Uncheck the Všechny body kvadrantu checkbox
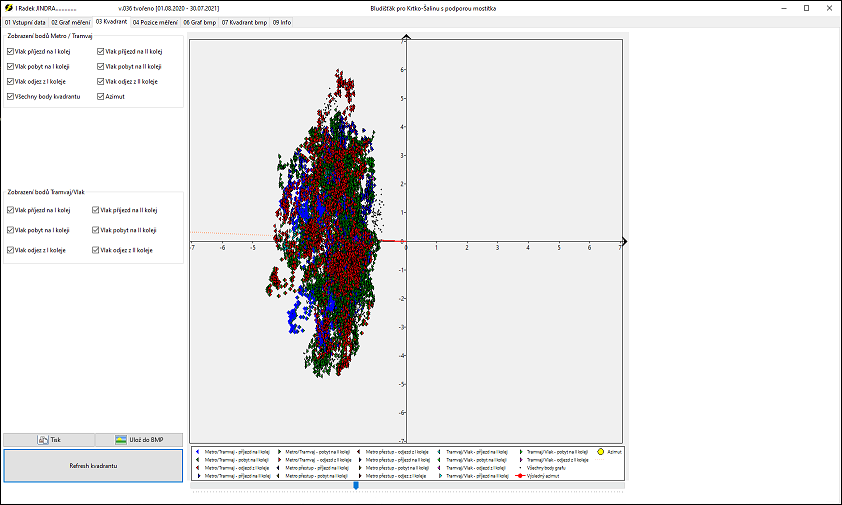 (x=10, y=97)
